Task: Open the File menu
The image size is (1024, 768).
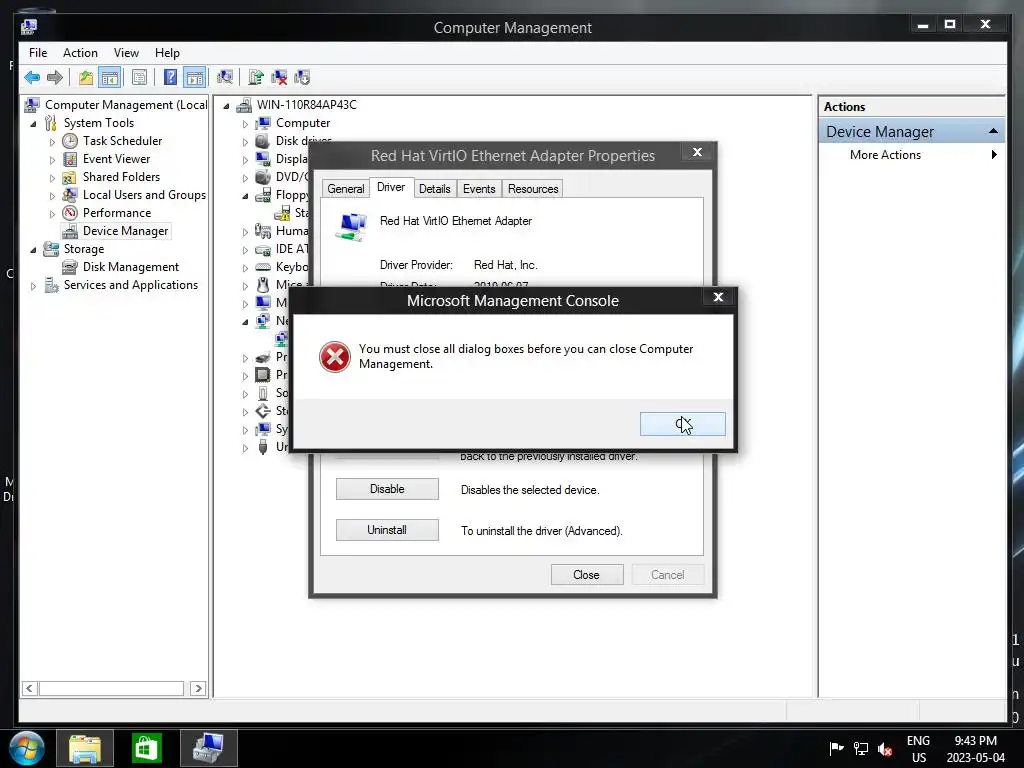Action: click(x=38, y=53)
